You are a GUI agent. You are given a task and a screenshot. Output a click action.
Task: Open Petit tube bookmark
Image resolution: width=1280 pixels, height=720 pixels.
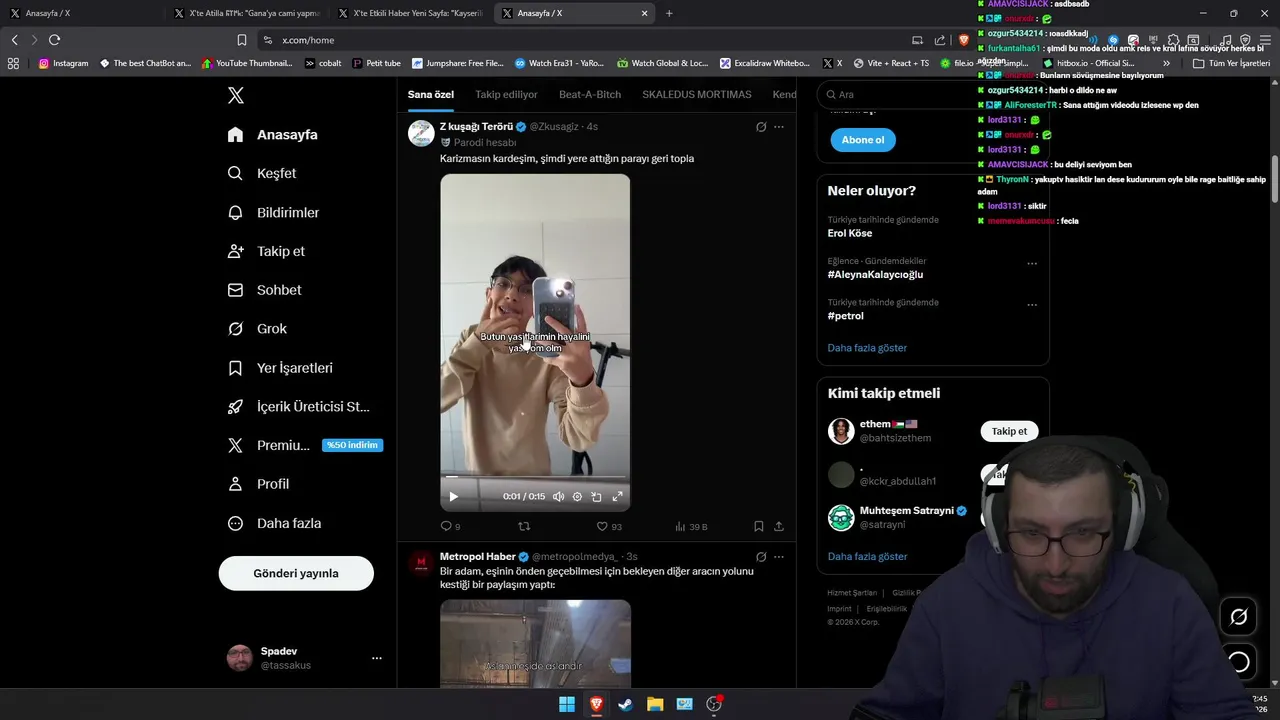[376, 63]
